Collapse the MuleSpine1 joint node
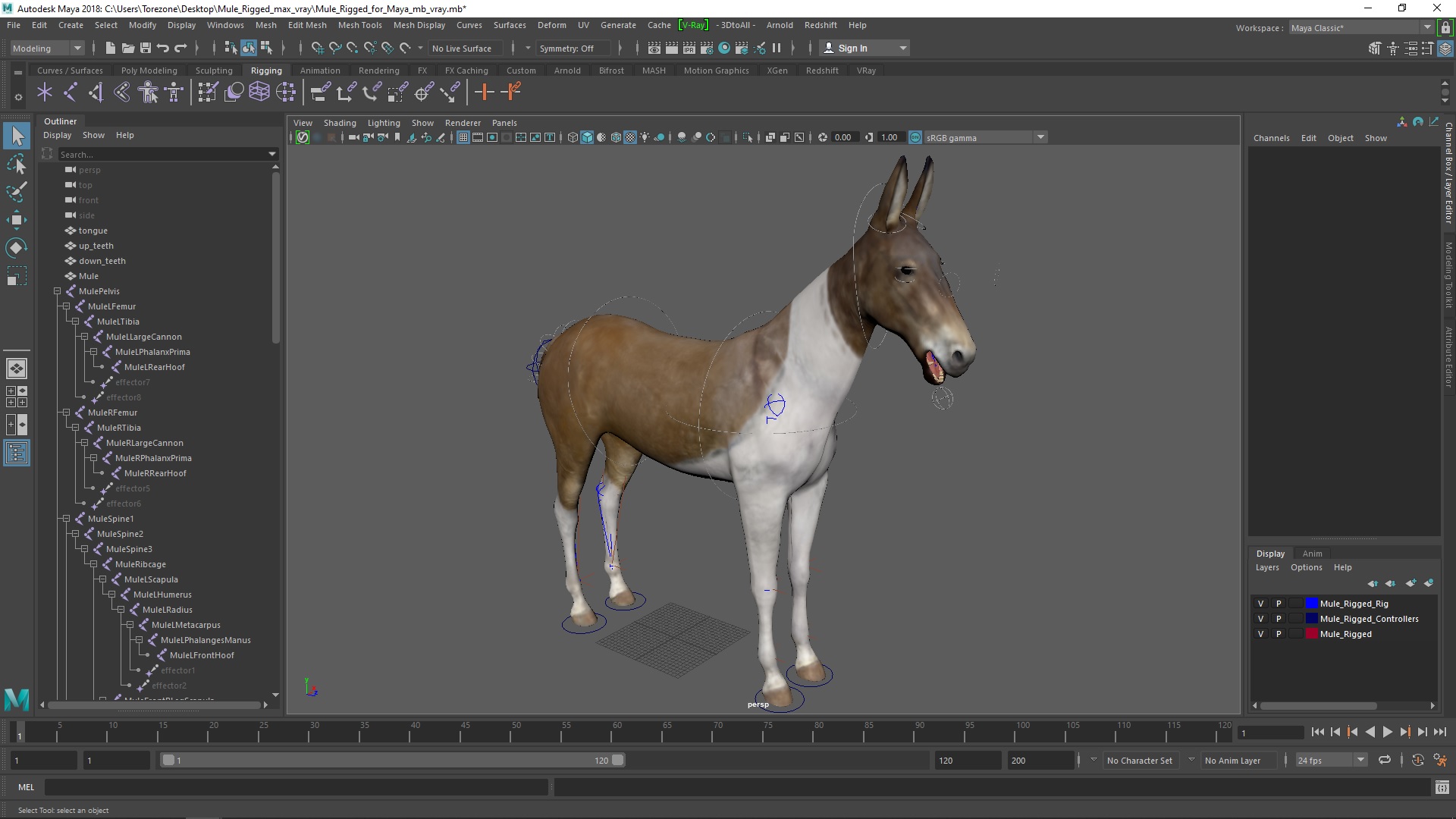The image size is (1456, 819). point(67,519)
